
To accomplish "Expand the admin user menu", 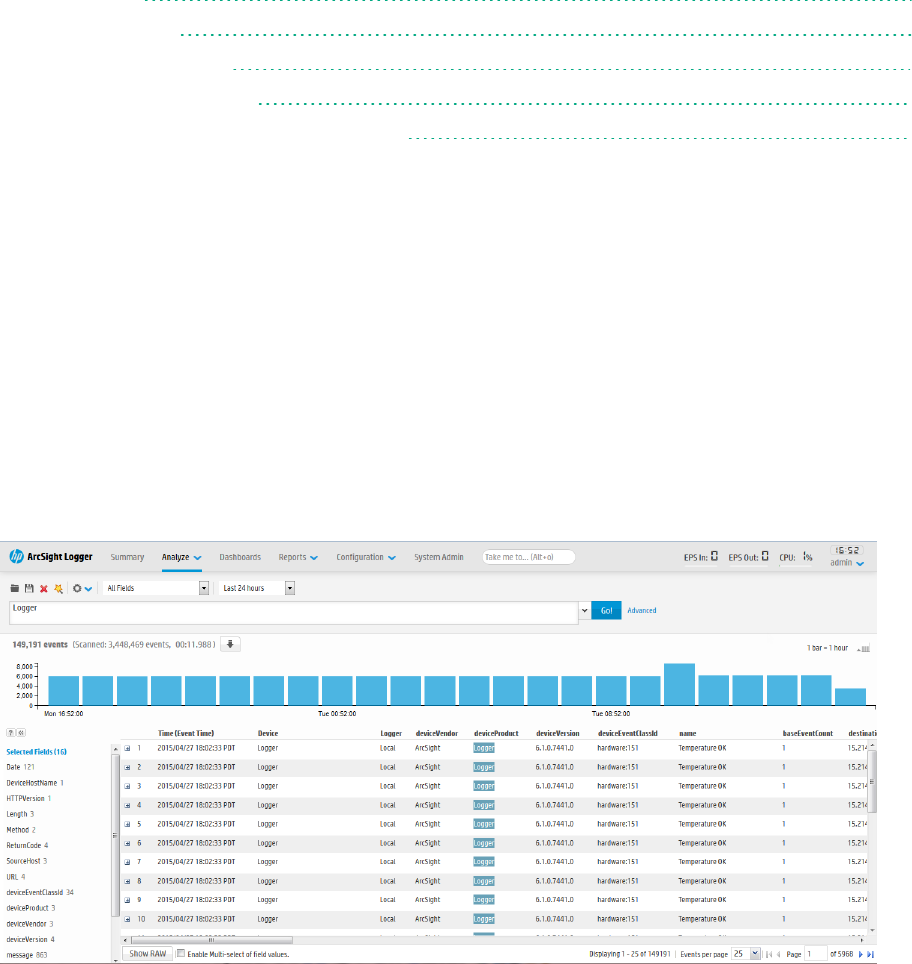I will tap(847, 563).
